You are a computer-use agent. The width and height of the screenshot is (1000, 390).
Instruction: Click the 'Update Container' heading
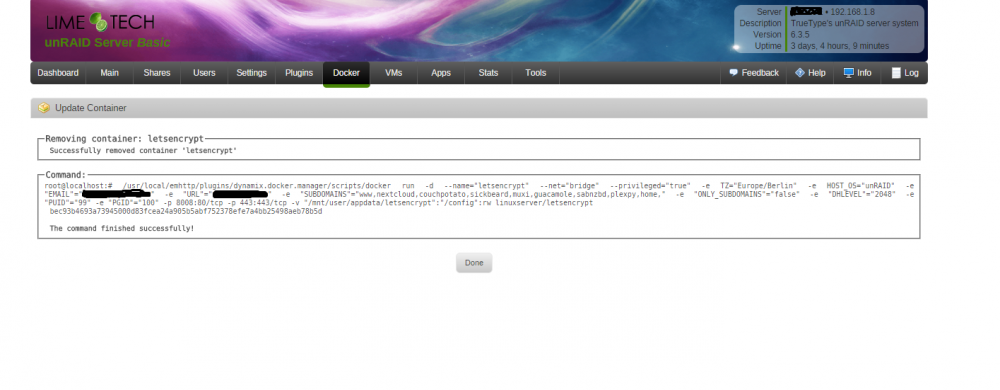[91, 108]
